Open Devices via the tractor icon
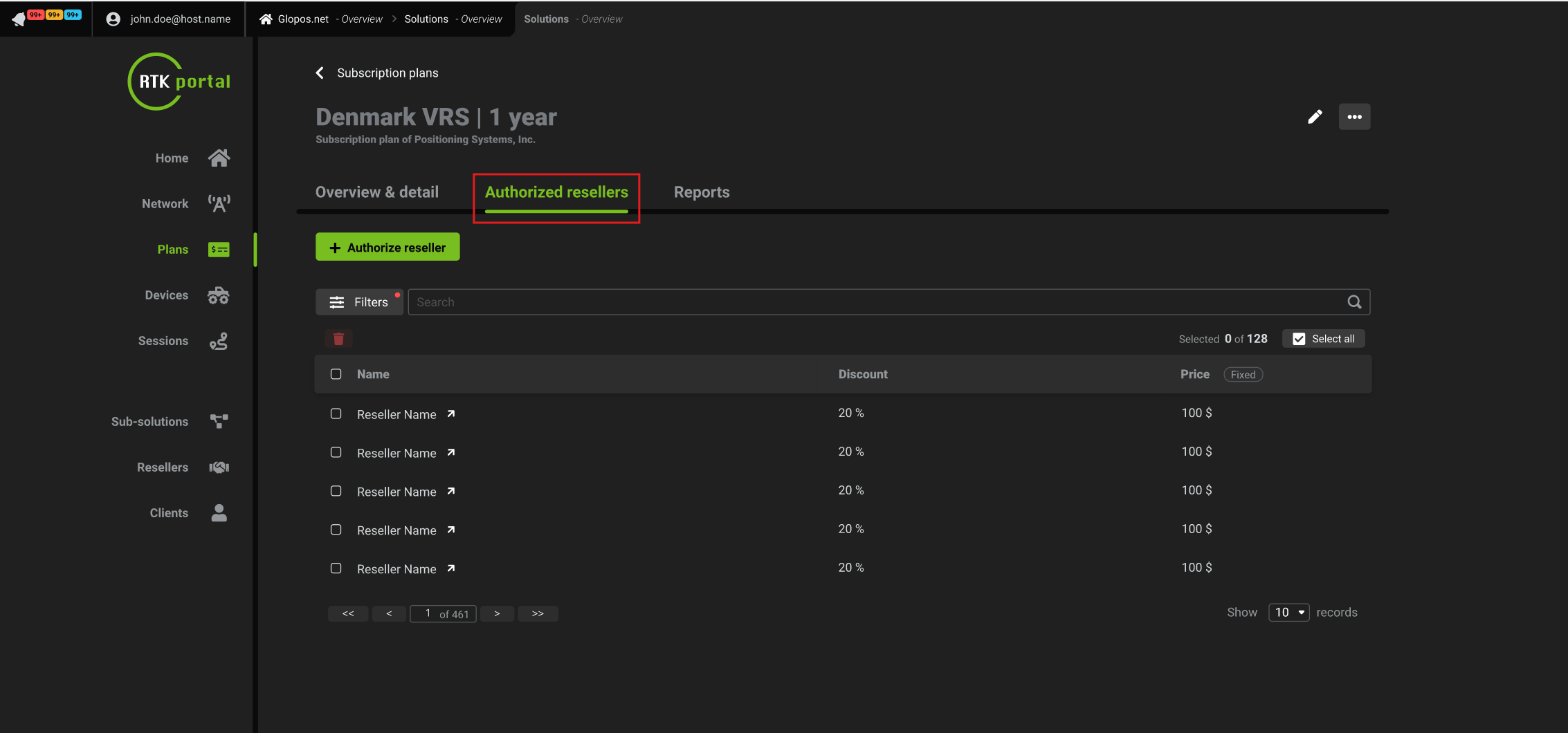The width and height of the screenshot is (1568, 733). [x=219, y=295]
